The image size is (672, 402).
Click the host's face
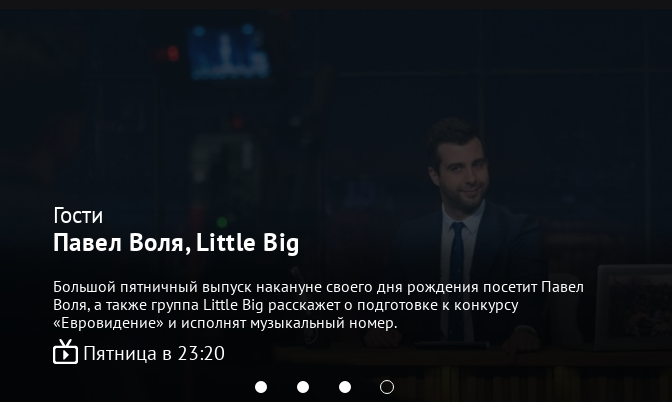pos(461,169)
